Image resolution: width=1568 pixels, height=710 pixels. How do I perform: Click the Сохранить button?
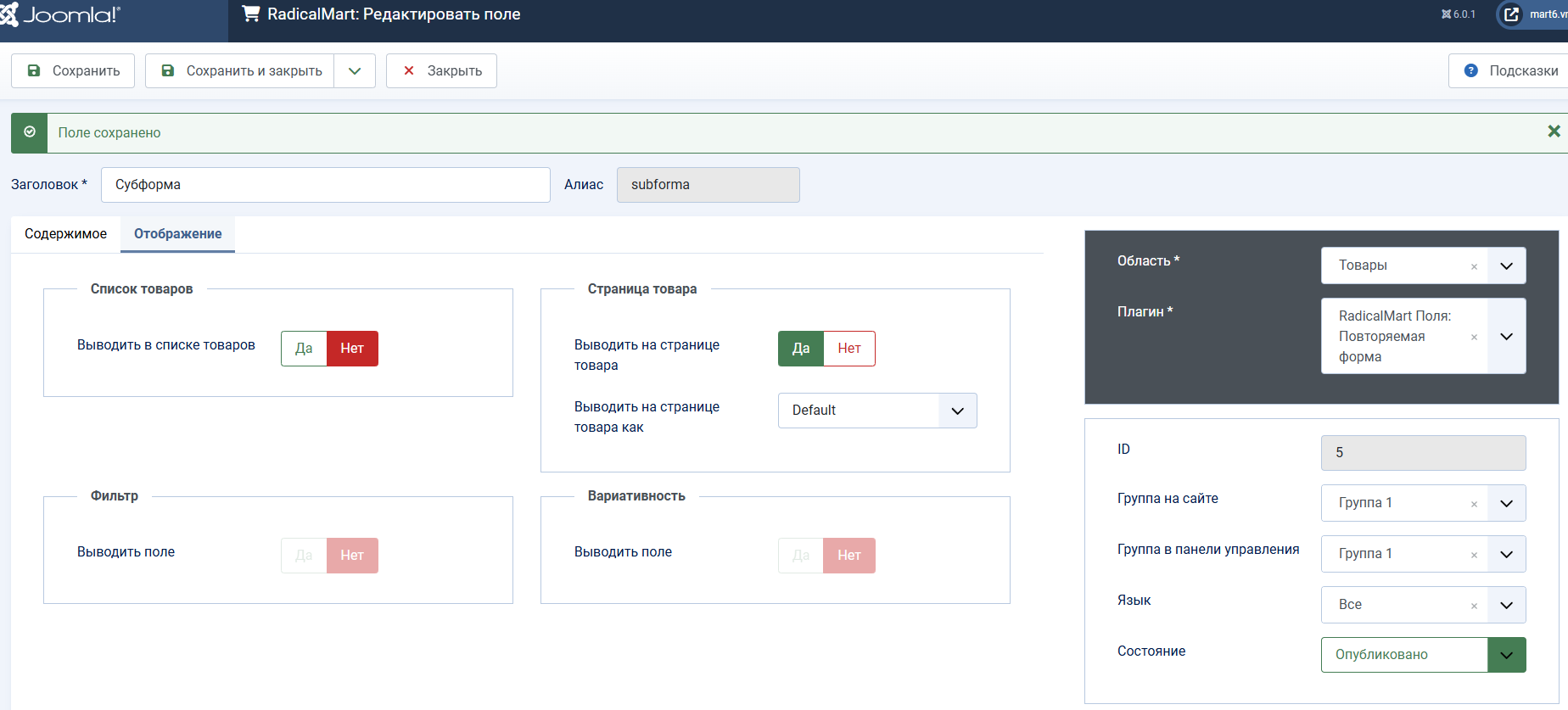coord(73,71)
